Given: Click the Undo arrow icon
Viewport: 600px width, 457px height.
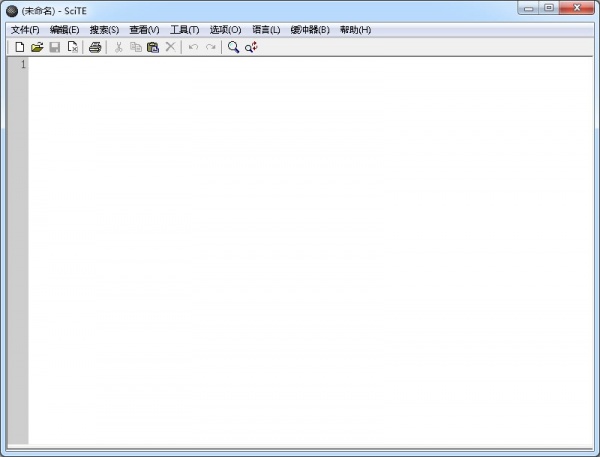Looking at the screenshot, I should pyautogui.click(x=193, y=47).
